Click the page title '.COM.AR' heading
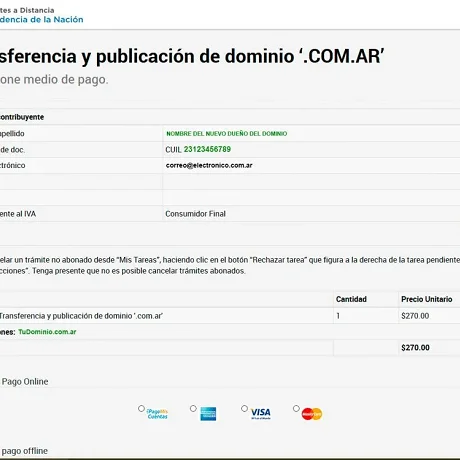 [192, 56]
